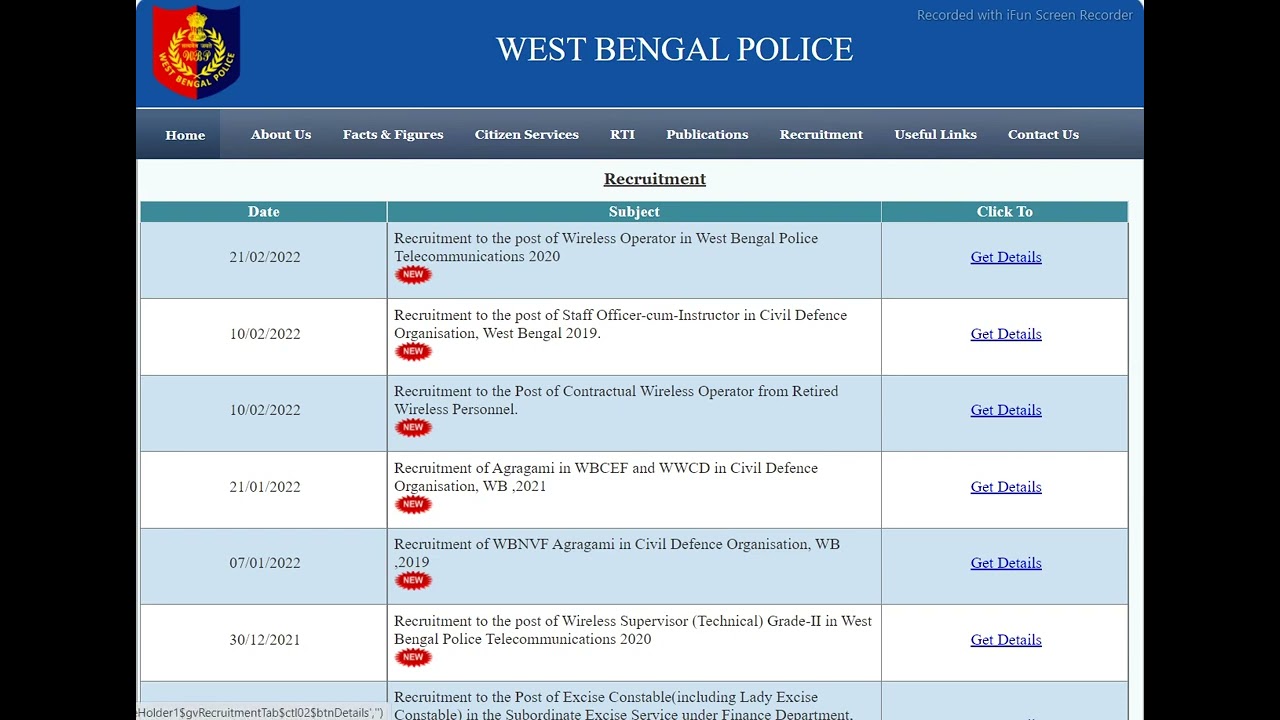Open Facts & Figures menu
1280x720 pixels.
click(393, 134)
